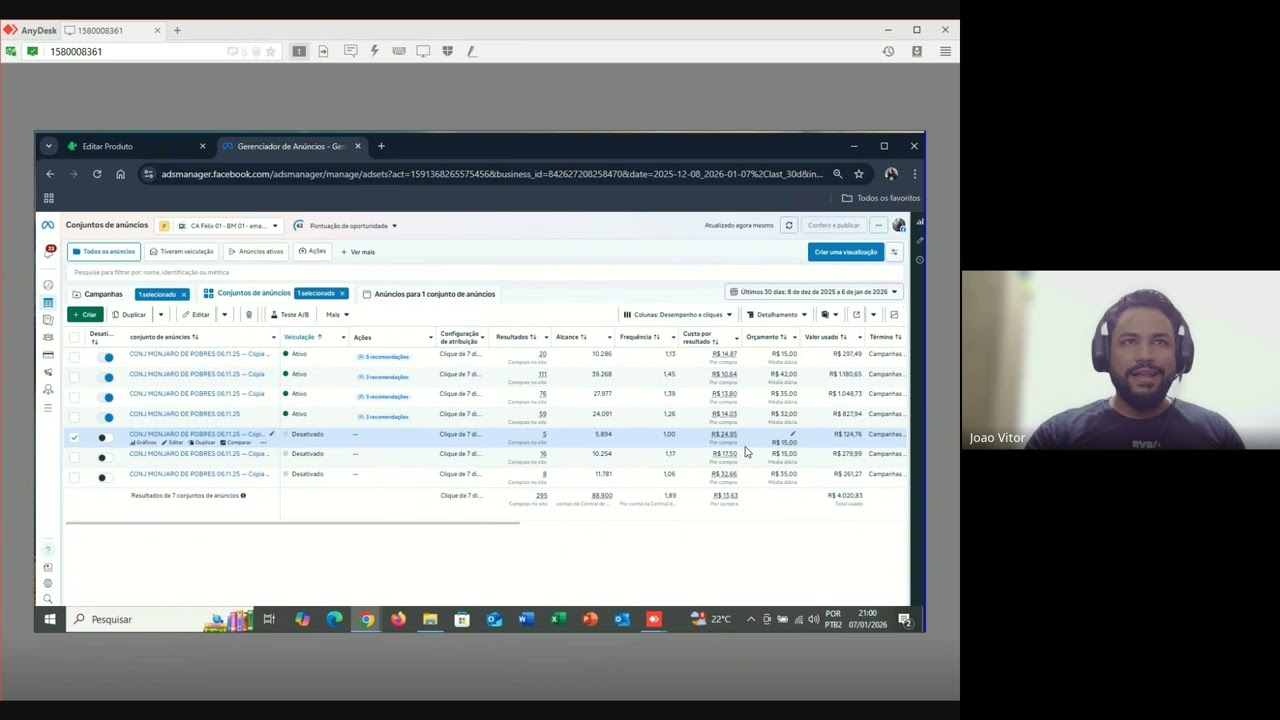Screen dimensions: 1280x720
Task: Click the export share icon
Action: click(x=856, y=314)
